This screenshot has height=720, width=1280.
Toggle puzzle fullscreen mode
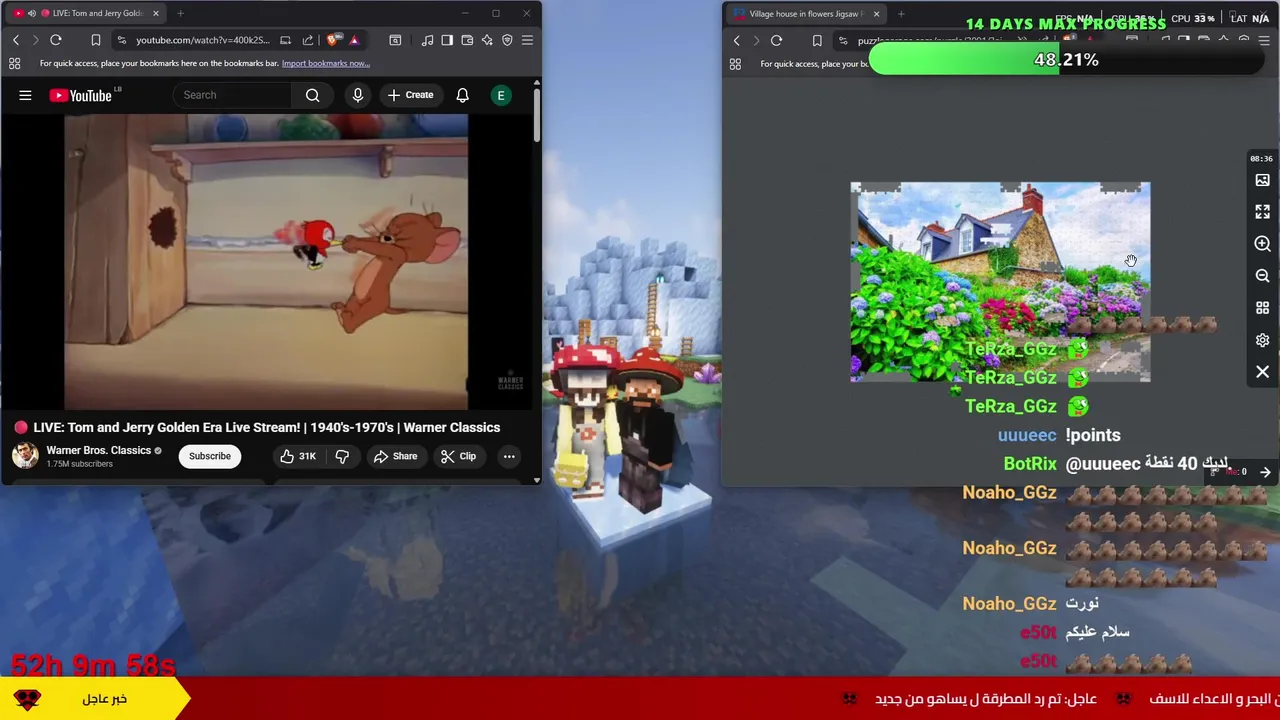point(1262,212)
